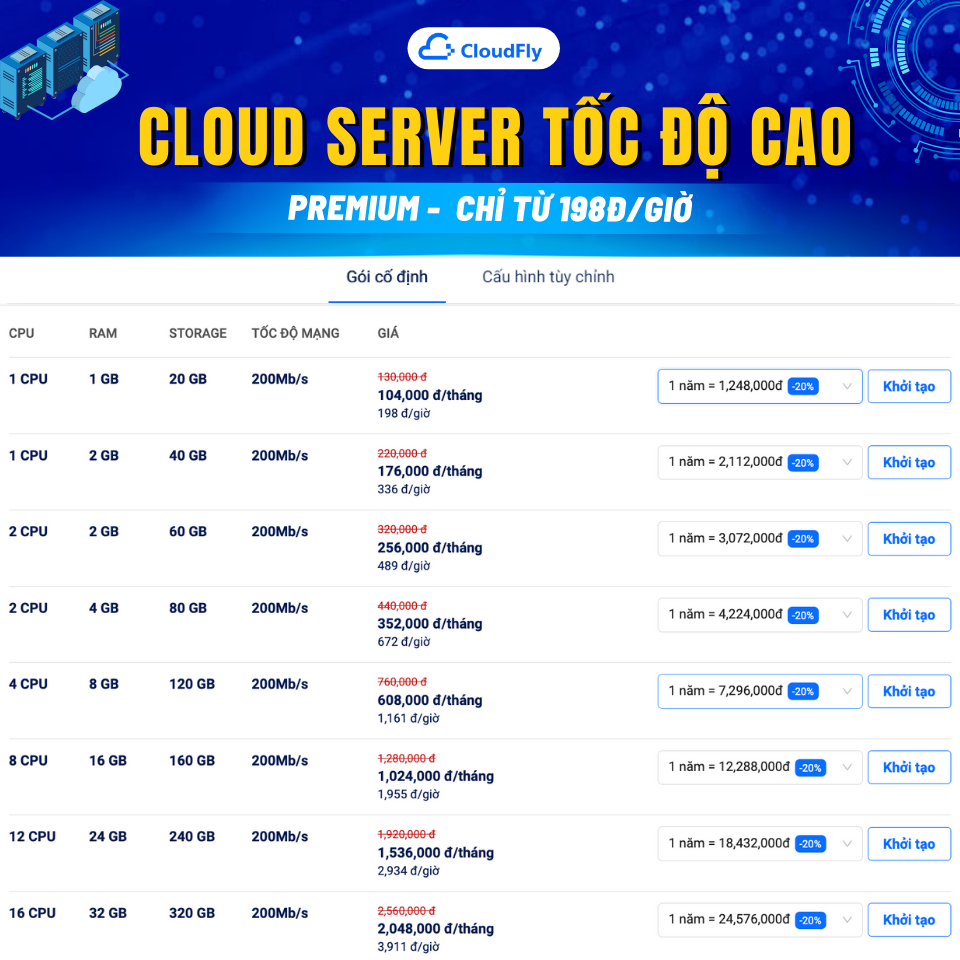Open billing dropdown showing 1 năm = 18,432,000đ

pyautogui.click(x=760, y=844)
